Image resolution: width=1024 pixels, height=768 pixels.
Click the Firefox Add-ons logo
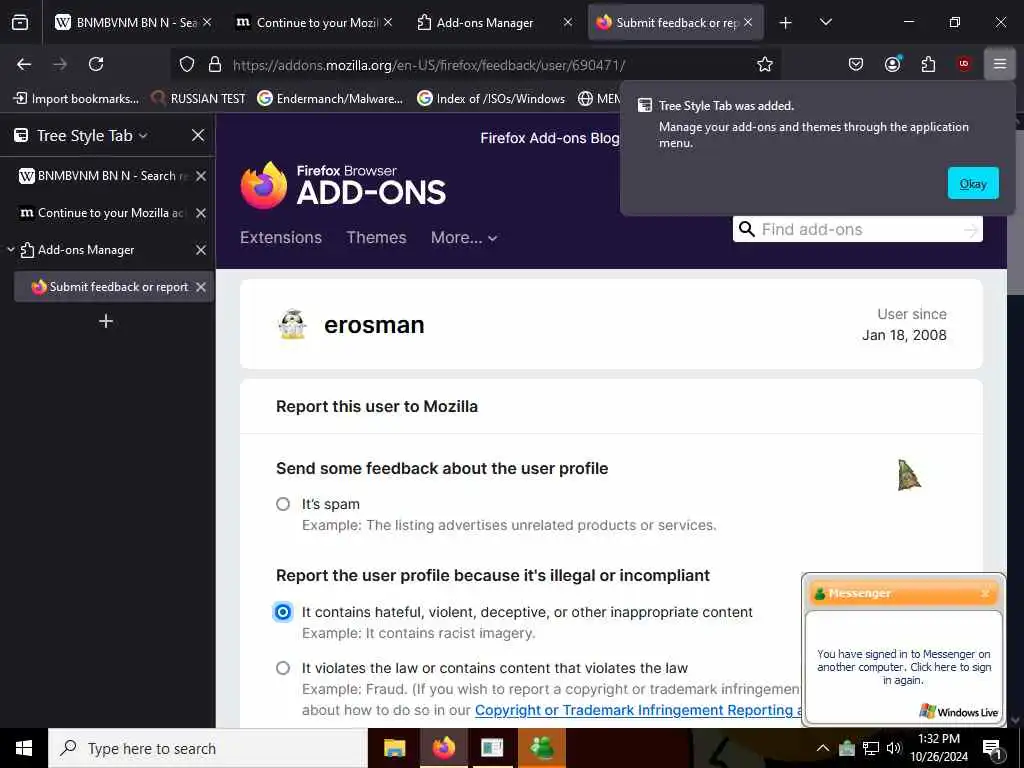tap(344, 185)
